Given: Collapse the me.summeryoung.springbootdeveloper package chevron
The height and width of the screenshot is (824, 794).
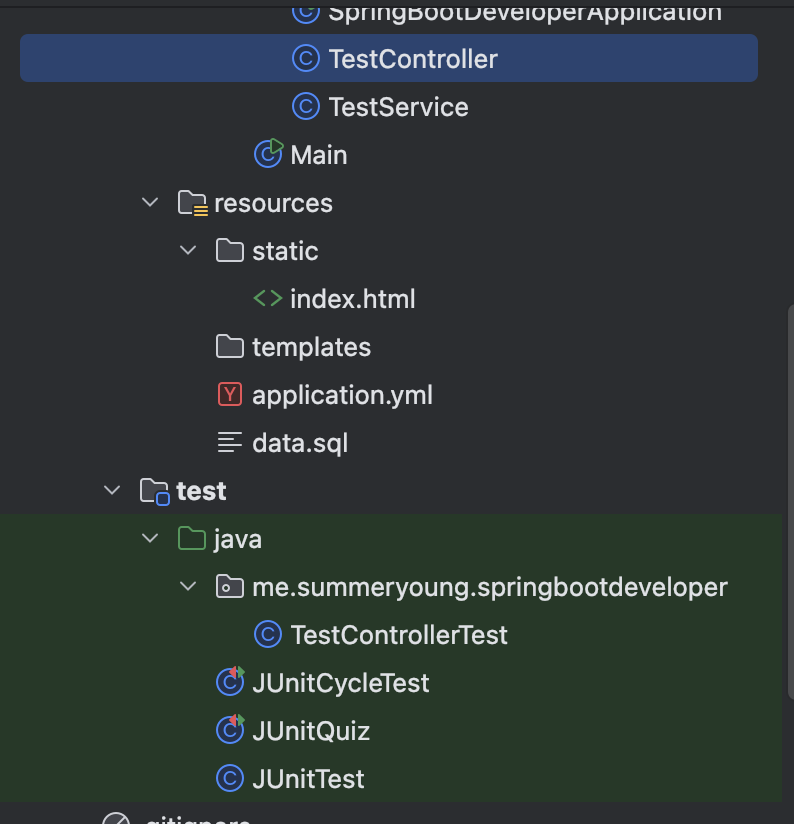Looking at the screenshot, I should pos(188,587).
